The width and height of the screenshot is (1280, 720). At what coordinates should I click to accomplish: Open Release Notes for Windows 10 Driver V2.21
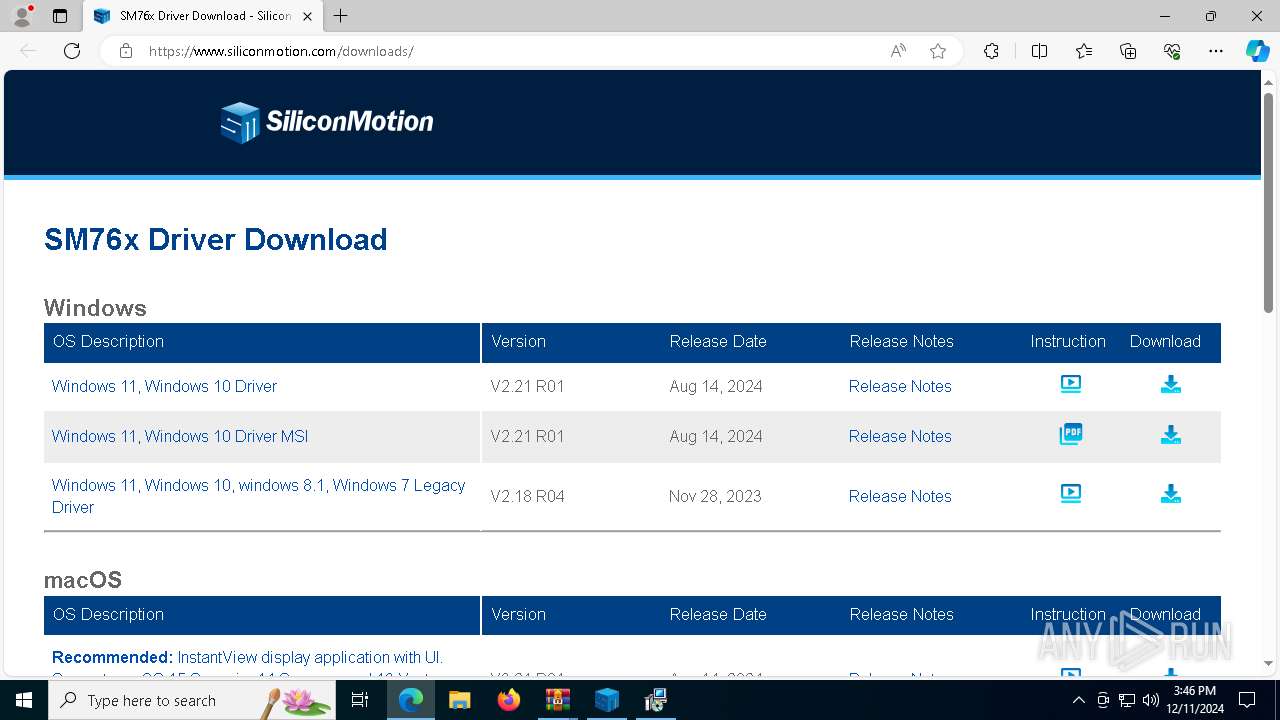[x=900, y=386]
